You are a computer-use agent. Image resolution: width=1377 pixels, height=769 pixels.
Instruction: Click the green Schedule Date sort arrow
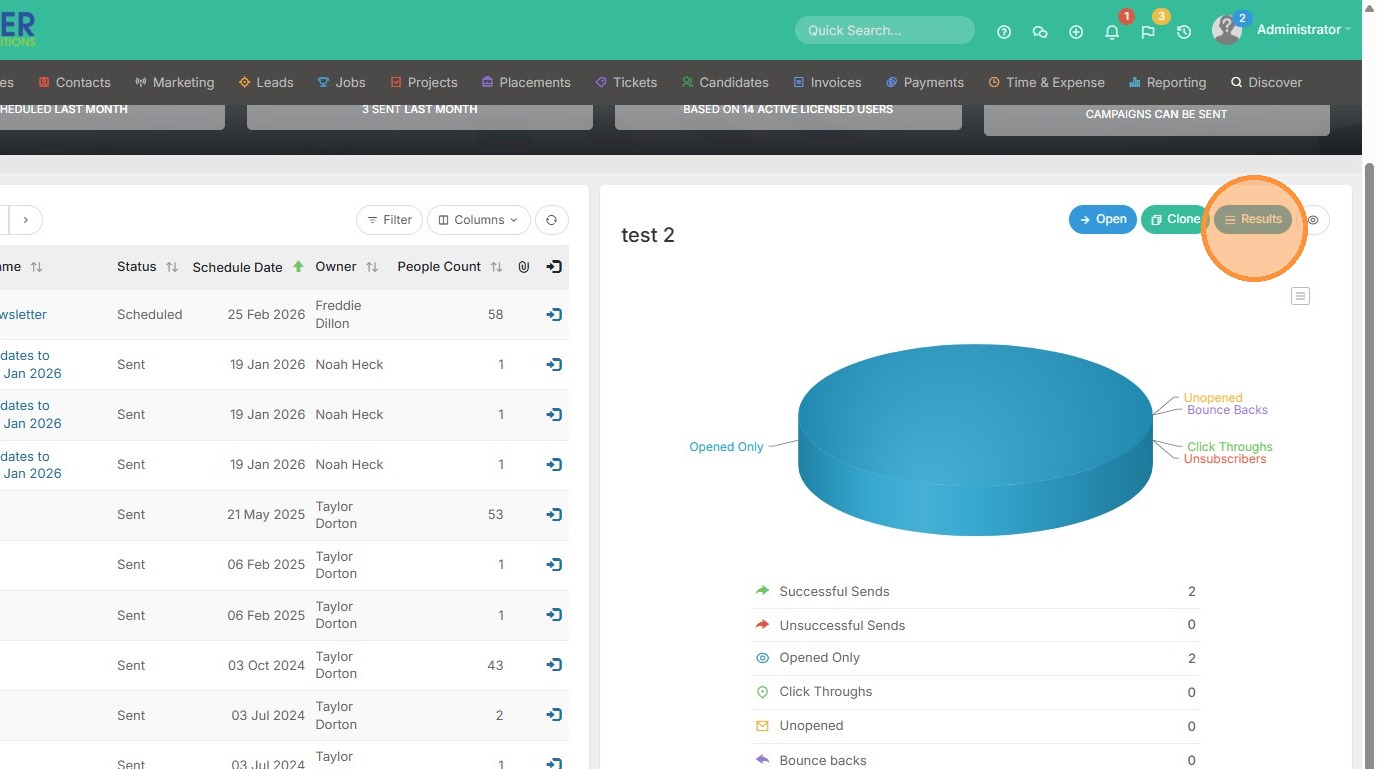tap(298, 267)
